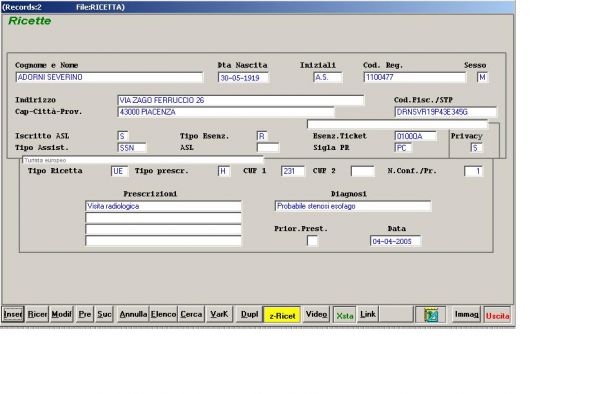Click the 'Prescrizioni' label
Viewport: 600px width, 394px height.
coord(150,194)
